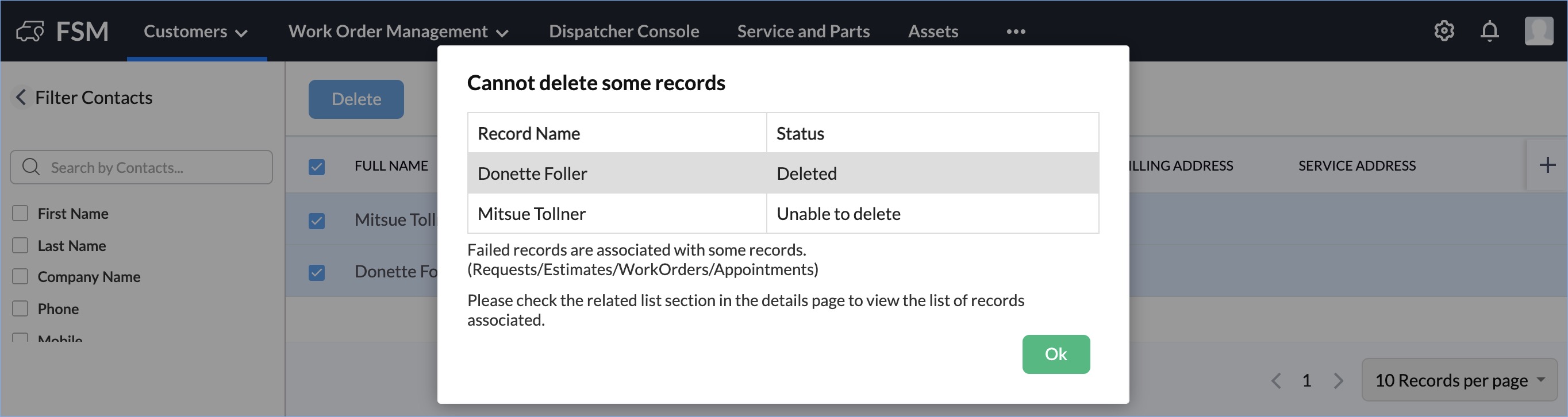The height and width of the screenshot is (417, 1568).
Task: Click the FSM logo icon
Action: (30, 31)
